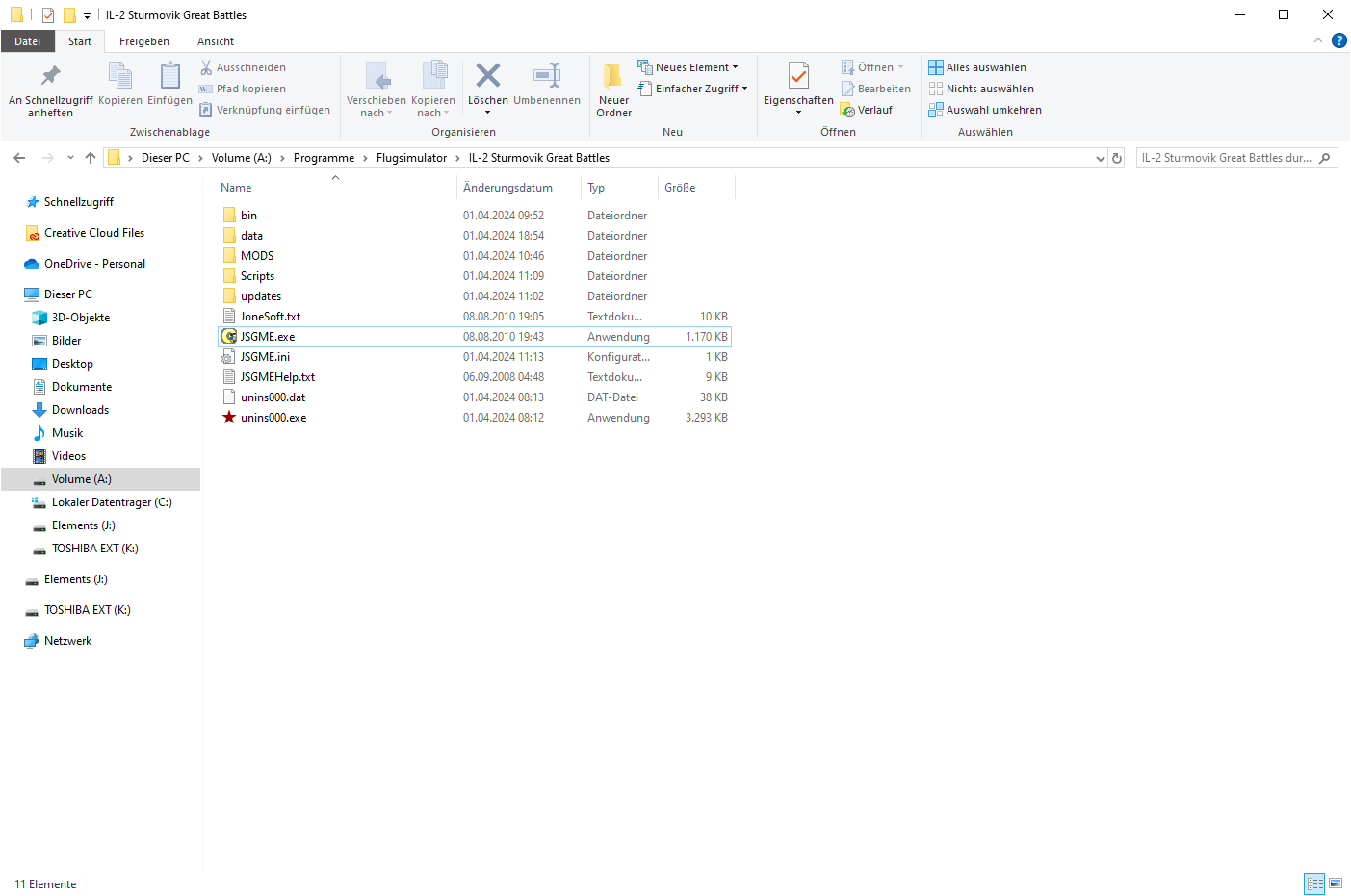This screenshot has height=896, width=1351.
Task: Open Eigenschaften properties icon
Action: (x=798, y=77)
